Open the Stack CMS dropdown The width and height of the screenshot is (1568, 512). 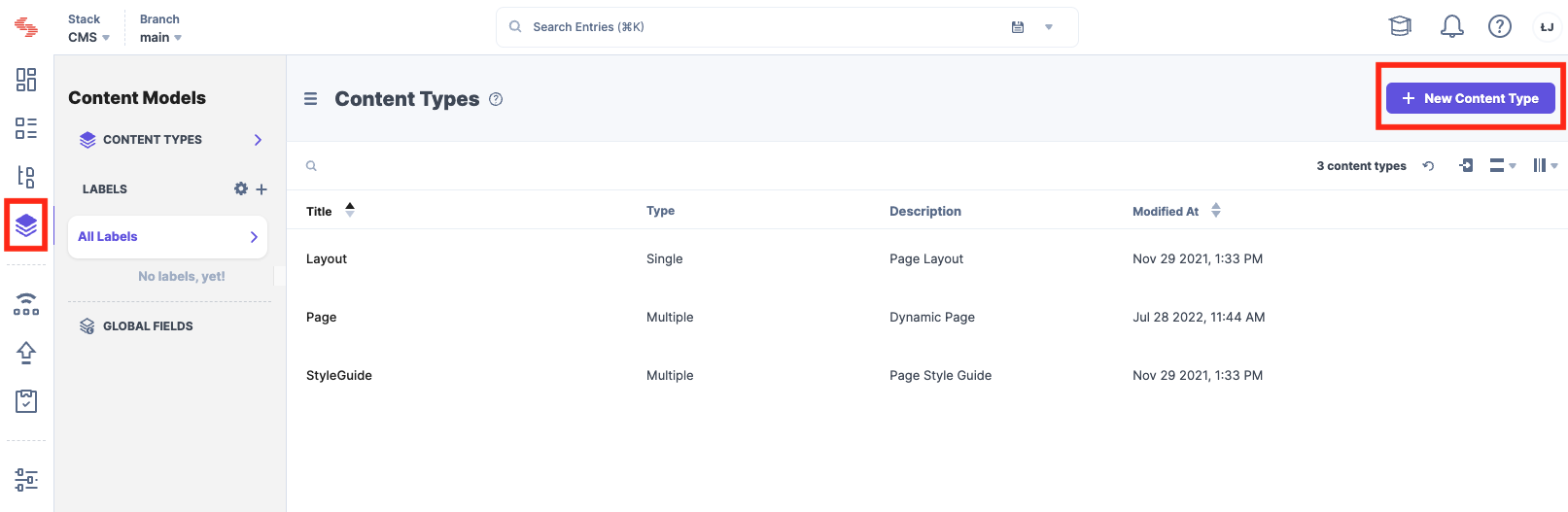tap(88, 37)
